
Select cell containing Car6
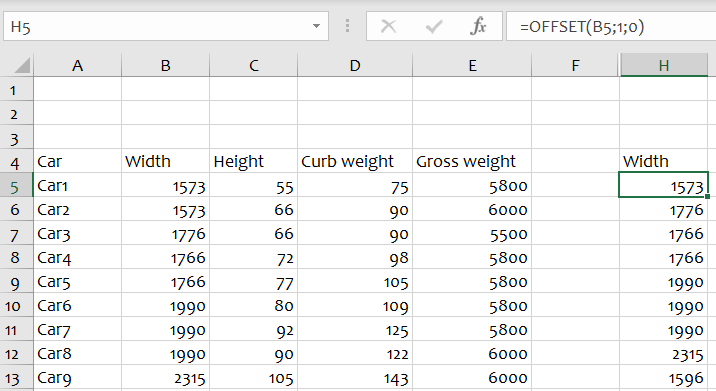pyautogui.click(x=78, y=305)
